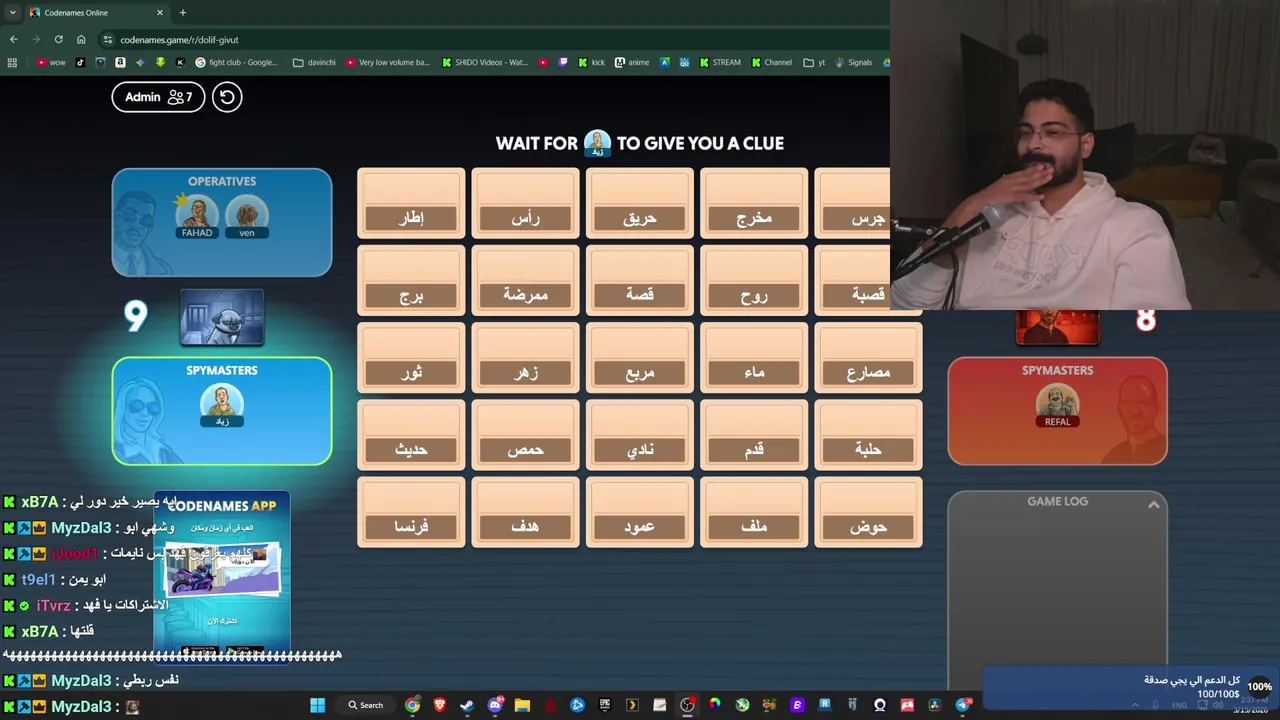
Task: Open the Windows Start menu
Action: [317, 705]
